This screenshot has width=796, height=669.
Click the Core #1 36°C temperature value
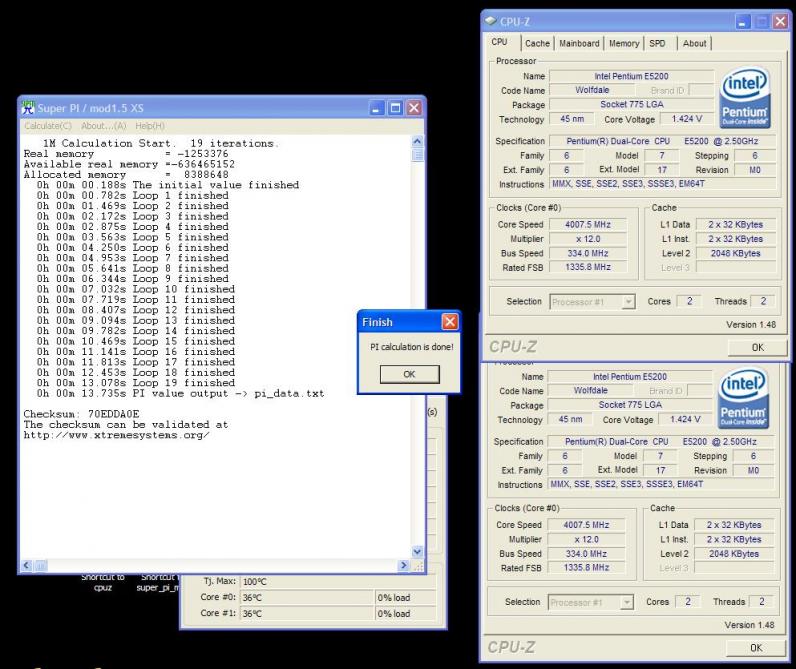tap(307, 613)
